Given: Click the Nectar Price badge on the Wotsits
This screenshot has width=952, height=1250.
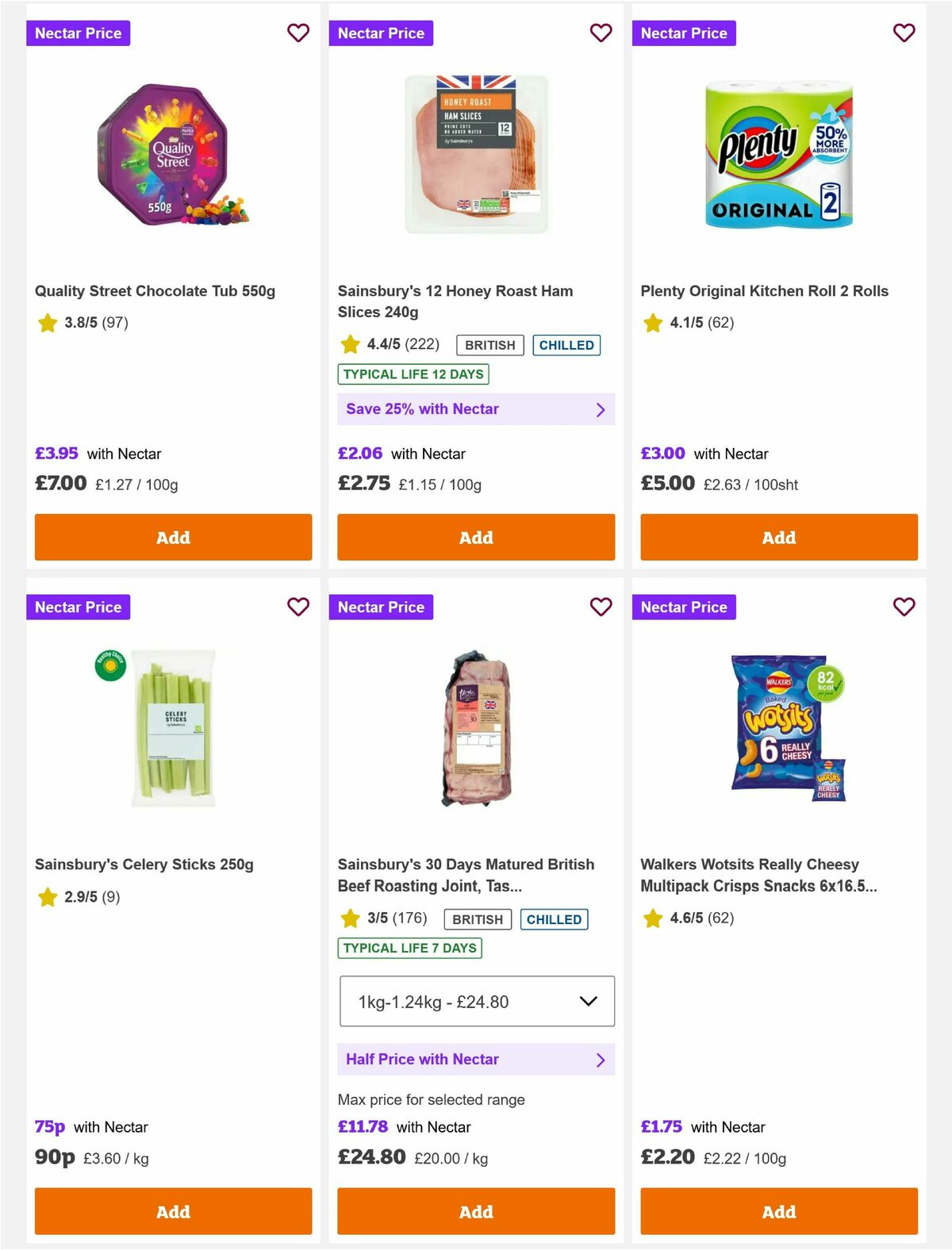Looking at the screenshot, I should tap(685, 607).
